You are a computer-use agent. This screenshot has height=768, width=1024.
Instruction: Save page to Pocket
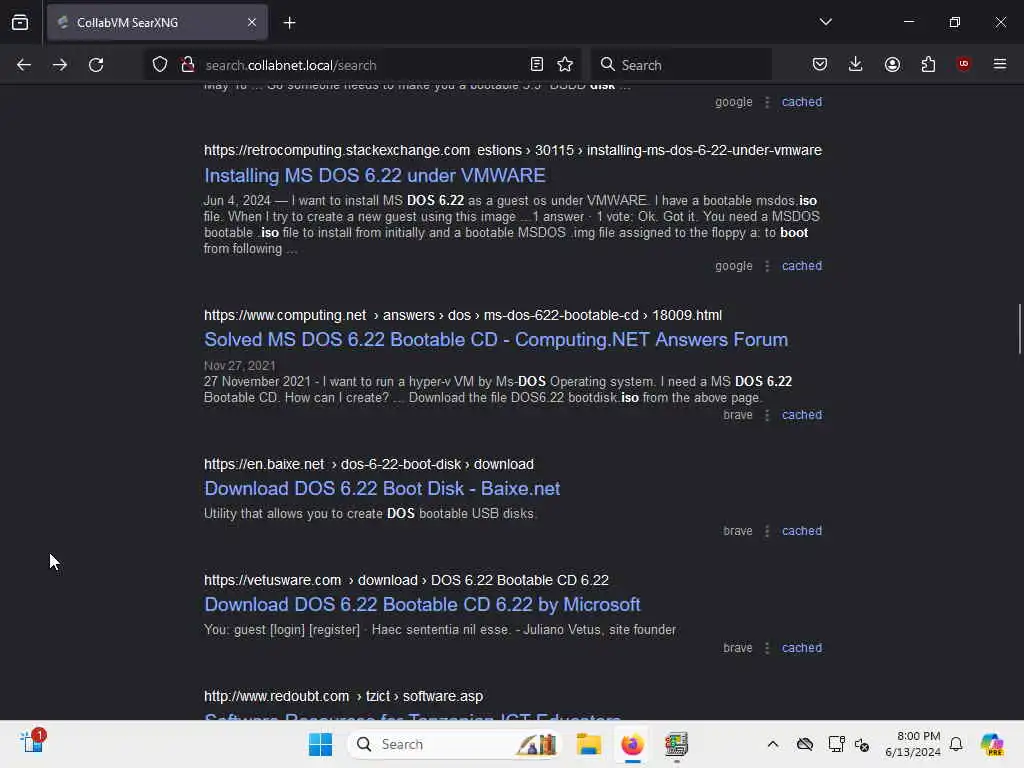tap(820, 64)
